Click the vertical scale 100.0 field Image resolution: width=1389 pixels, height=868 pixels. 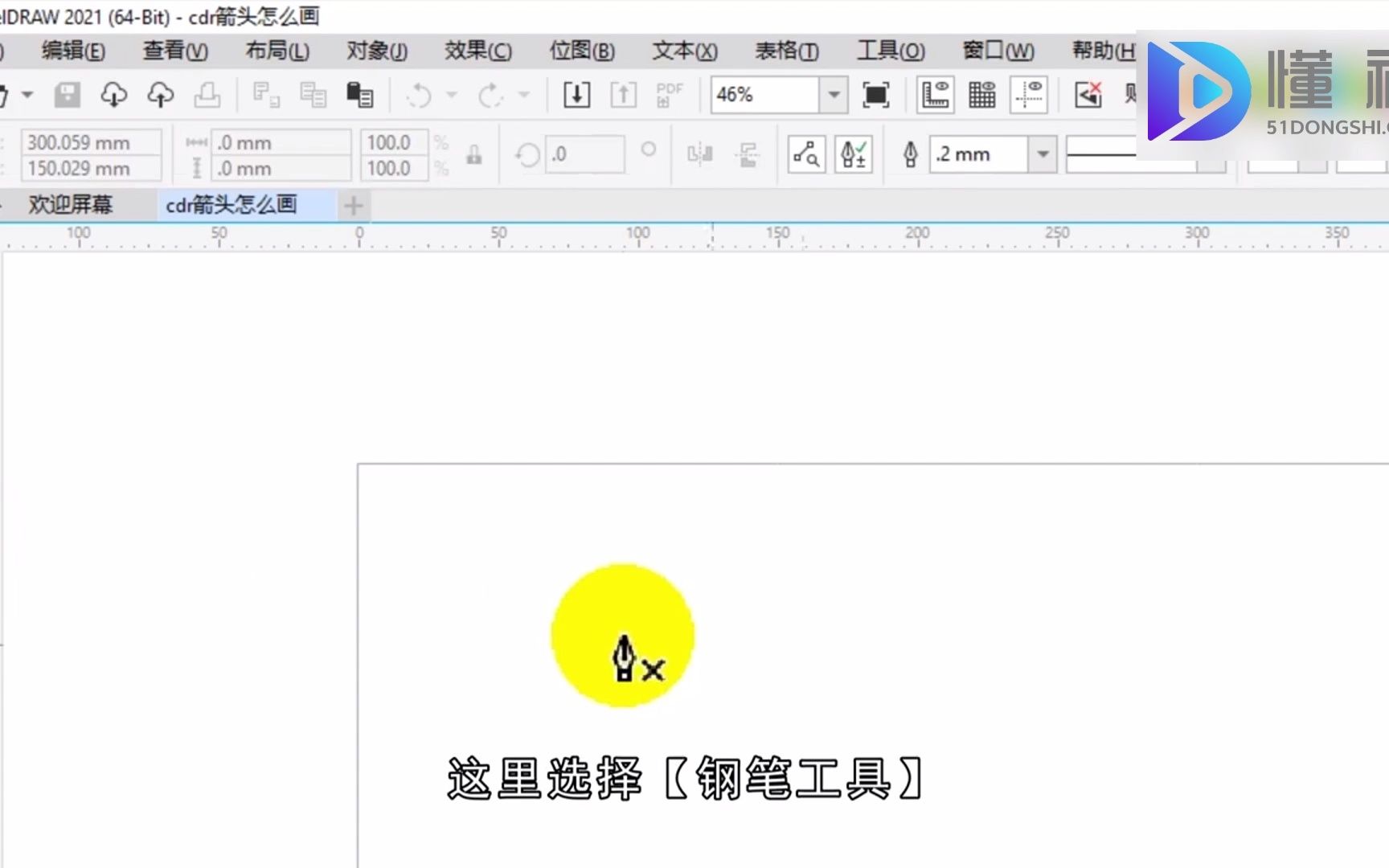(x=394, y=168)
